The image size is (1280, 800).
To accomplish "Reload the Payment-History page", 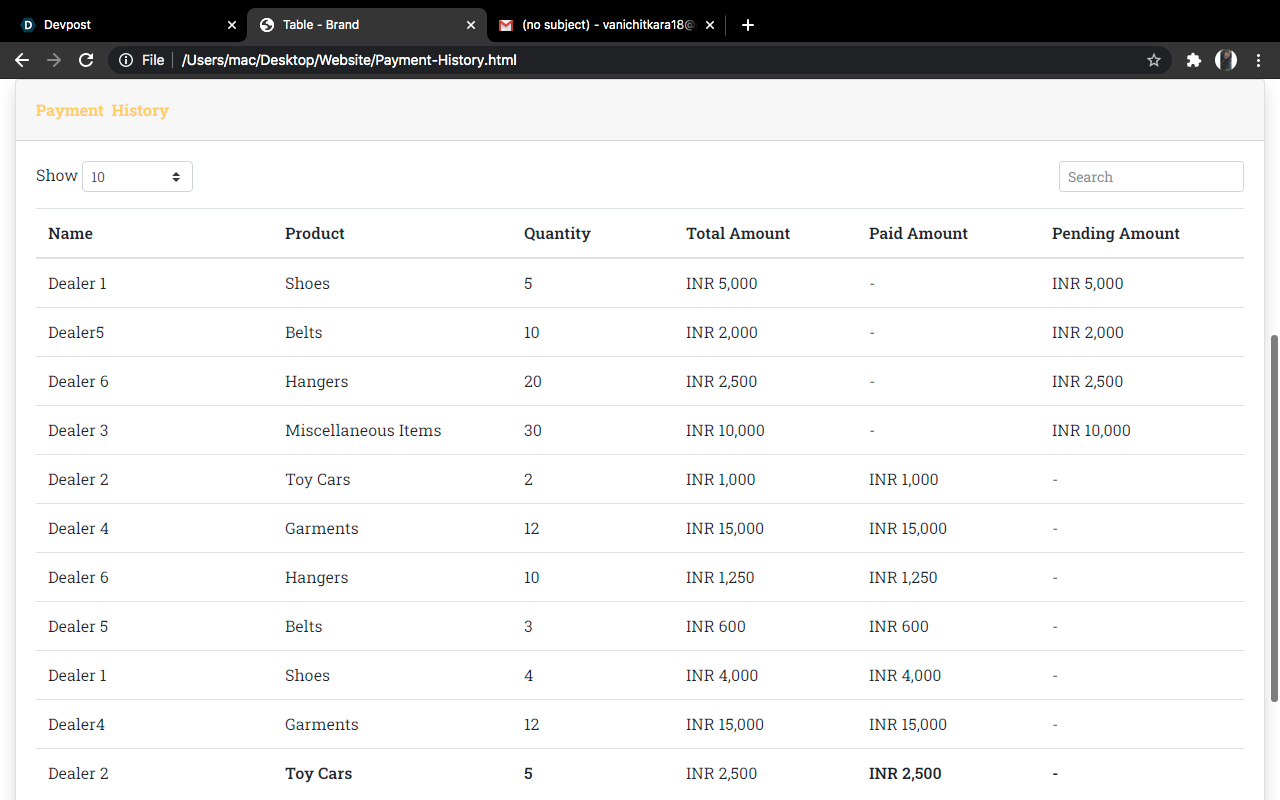I will coord(86,60).
